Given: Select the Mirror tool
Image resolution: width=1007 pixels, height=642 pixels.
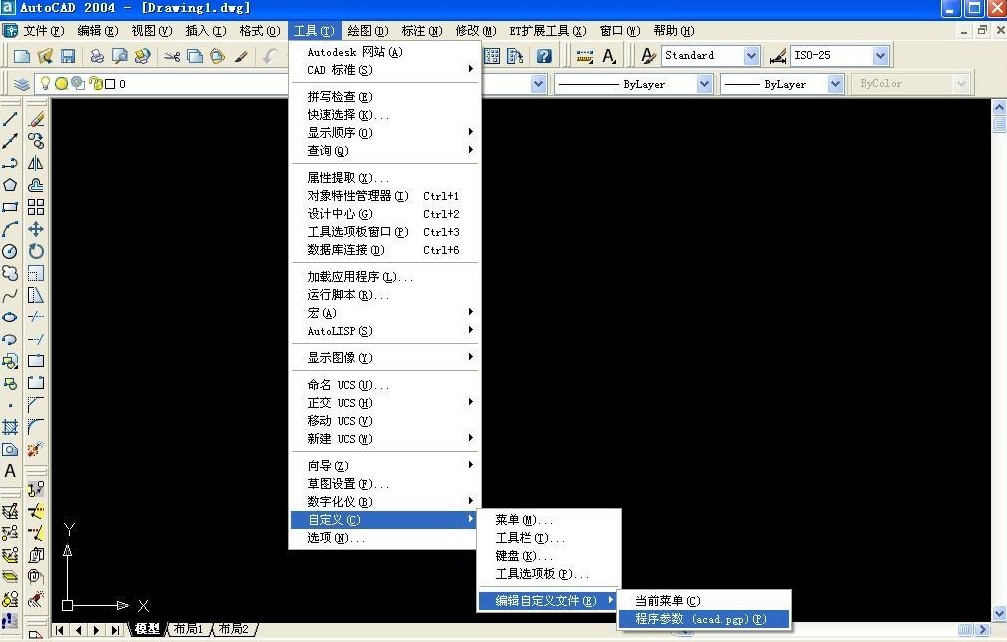Looking at the screenshot, I should tap(36, 163).
